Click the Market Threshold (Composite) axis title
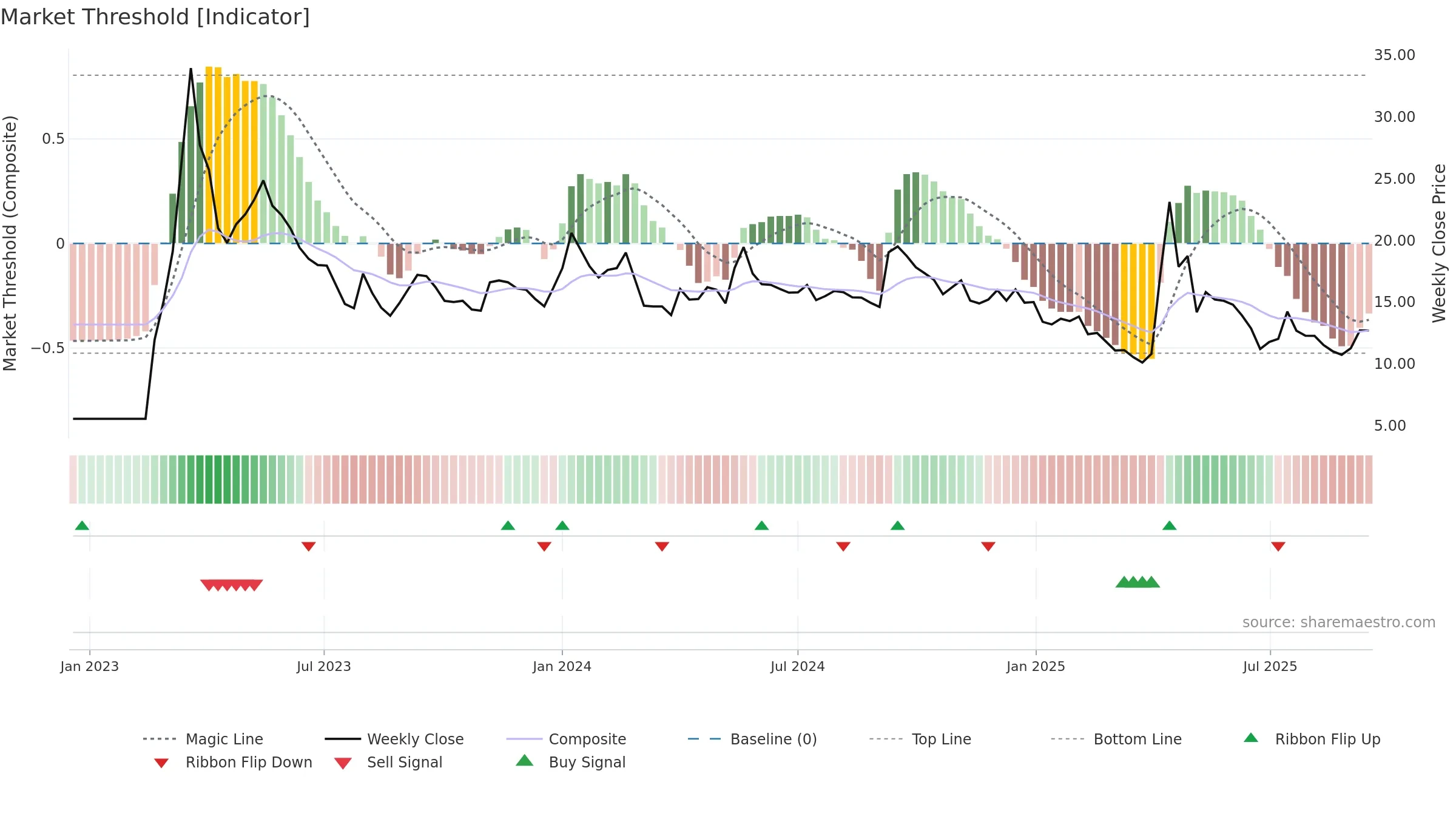 10,243
